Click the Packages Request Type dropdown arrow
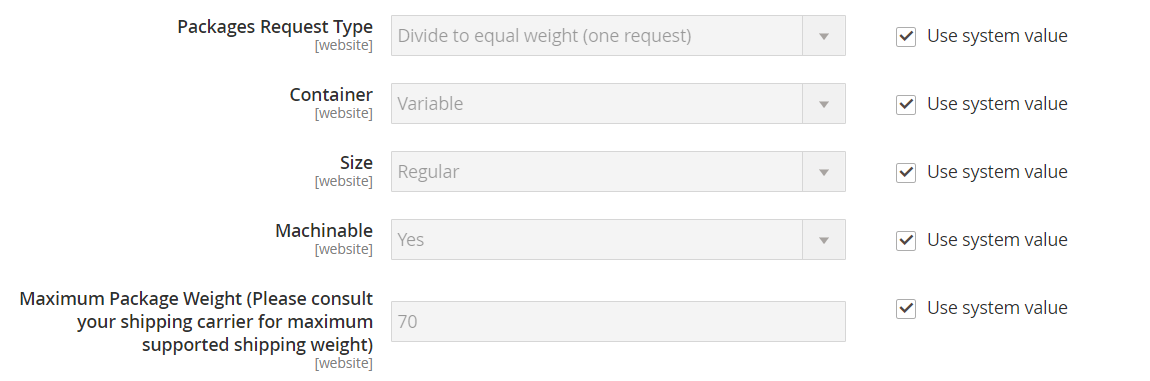The height and width of the screenshot is (381, 1150). click(824, 36)
